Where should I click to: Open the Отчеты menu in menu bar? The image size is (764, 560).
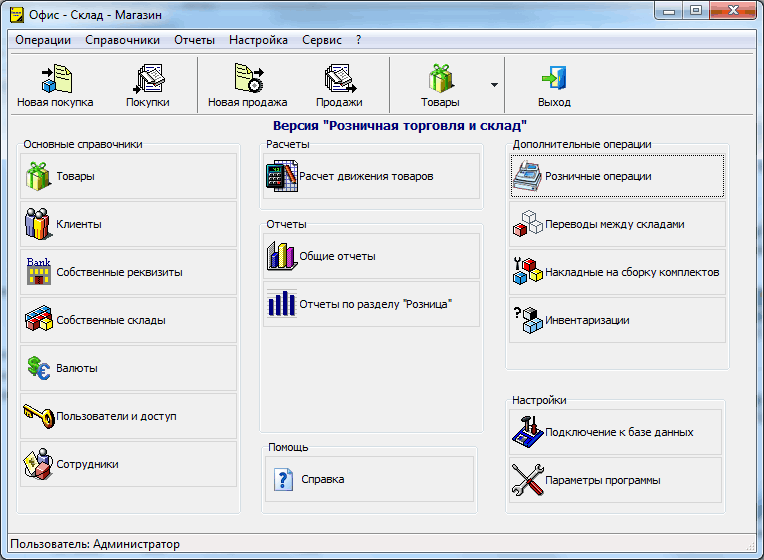point(194,40)
